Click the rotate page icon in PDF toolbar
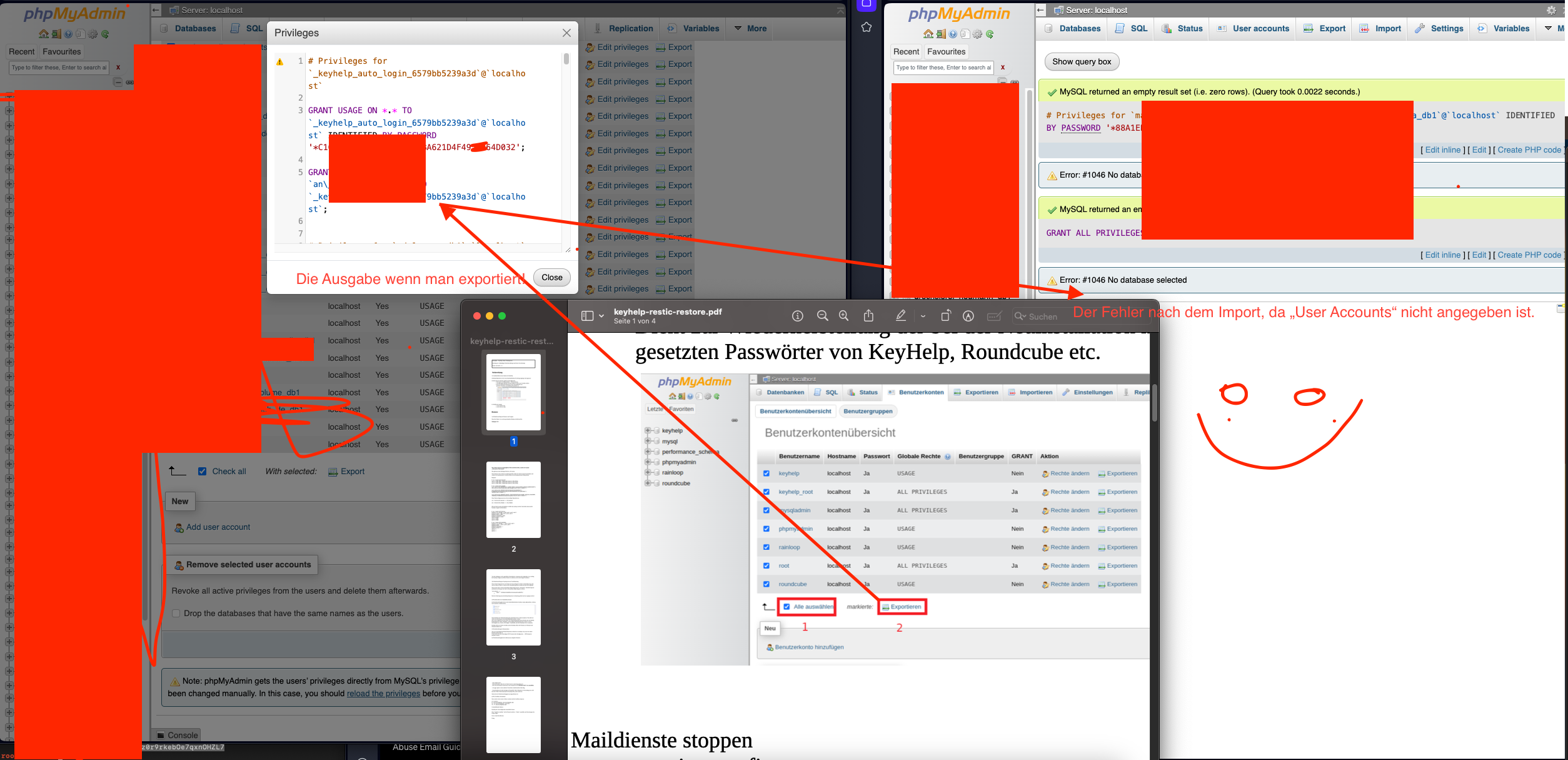1568x760 pixels. [945, 316]
